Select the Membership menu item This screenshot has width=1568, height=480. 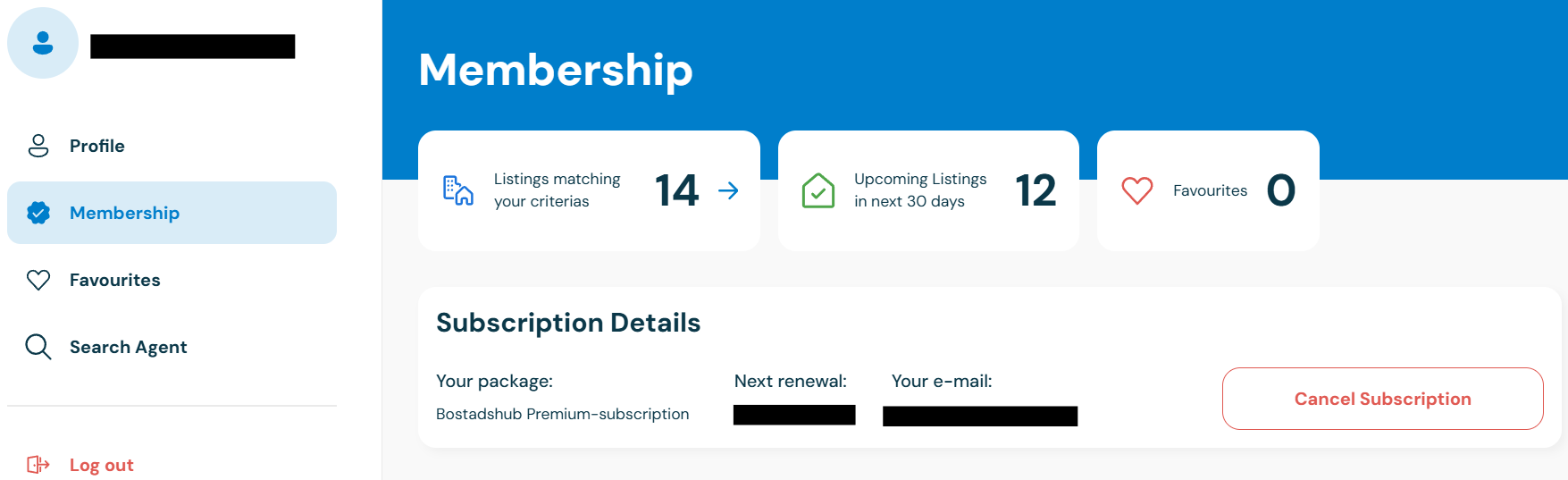click(x=172, y=213)
